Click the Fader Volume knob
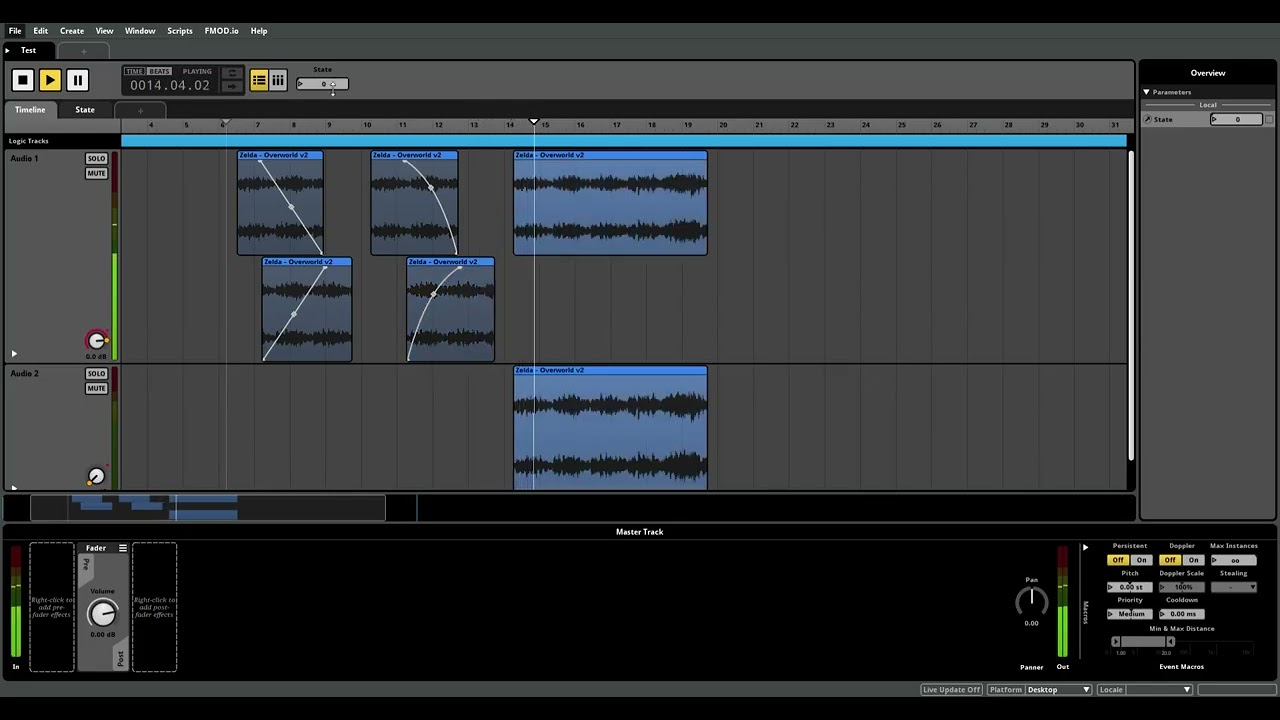Screen dimensions: 1280x720 tap(102, 613)
